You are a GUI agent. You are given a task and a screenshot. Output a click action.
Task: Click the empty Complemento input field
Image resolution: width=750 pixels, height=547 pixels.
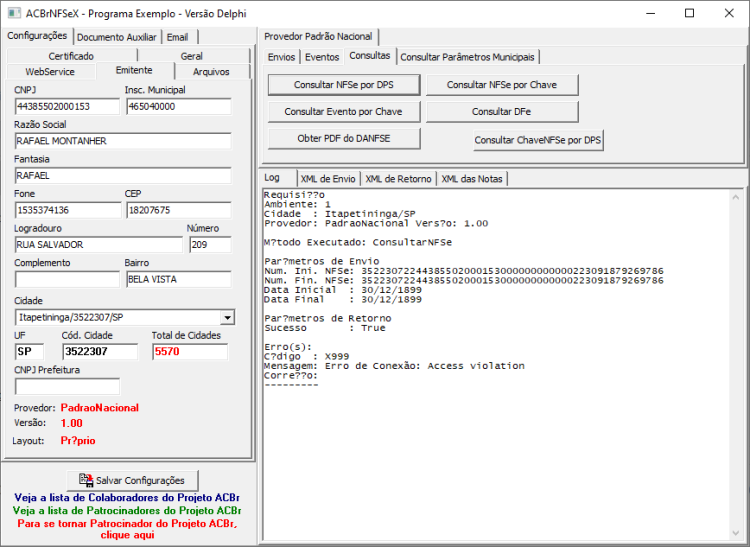click(x=67, y=279)
